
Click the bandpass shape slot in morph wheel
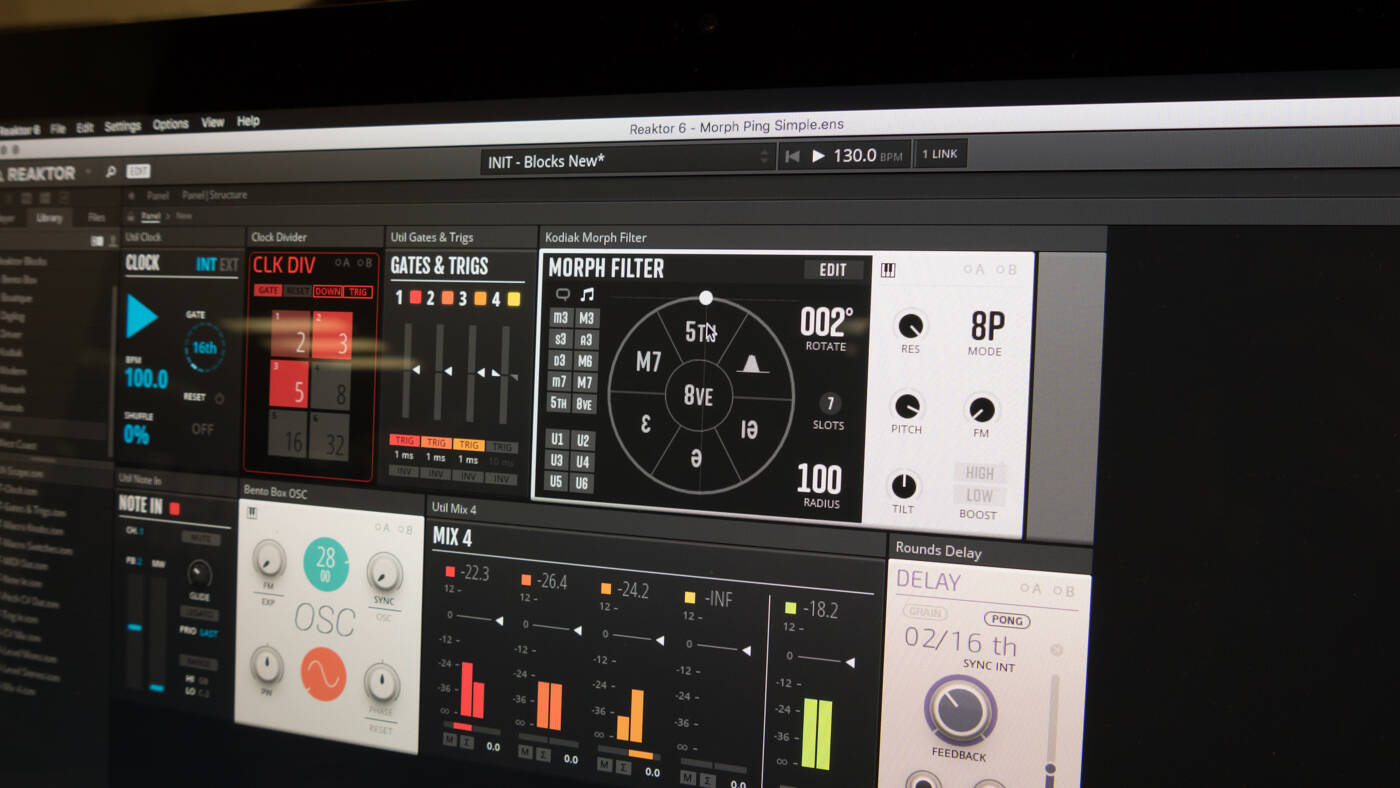coord(752,363)
